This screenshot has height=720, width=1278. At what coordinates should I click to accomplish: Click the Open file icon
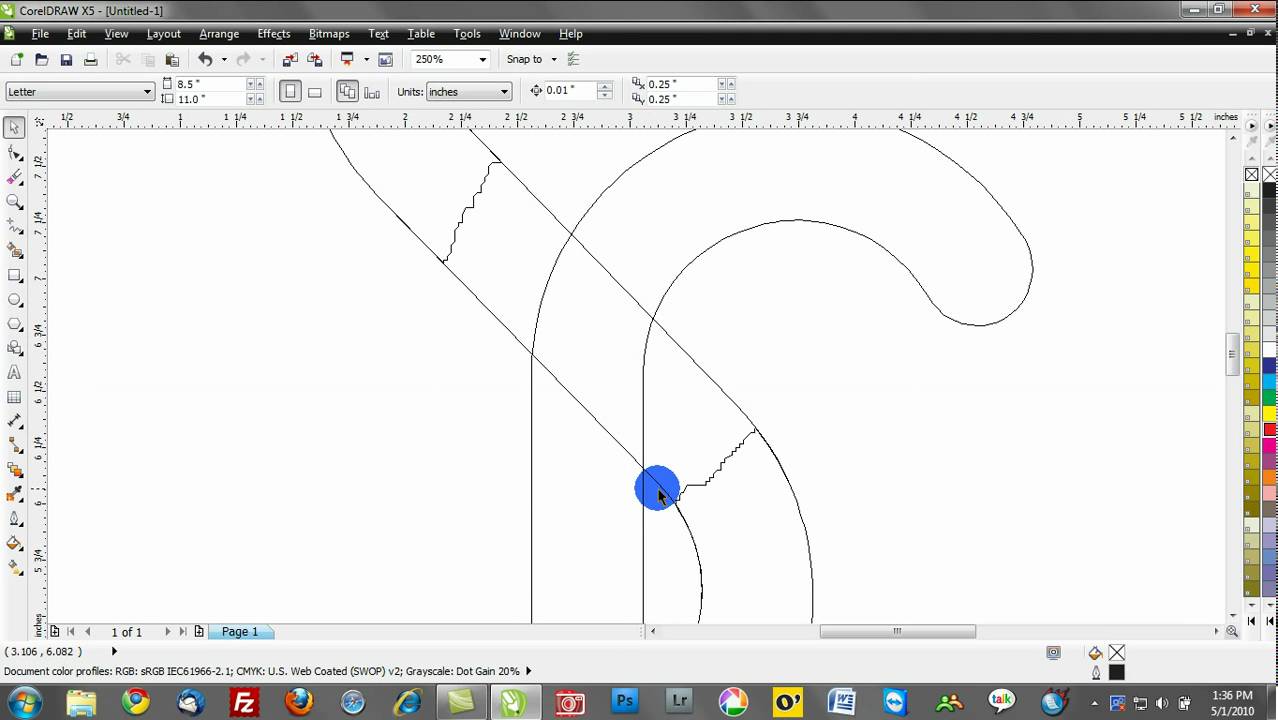point(42,60)
